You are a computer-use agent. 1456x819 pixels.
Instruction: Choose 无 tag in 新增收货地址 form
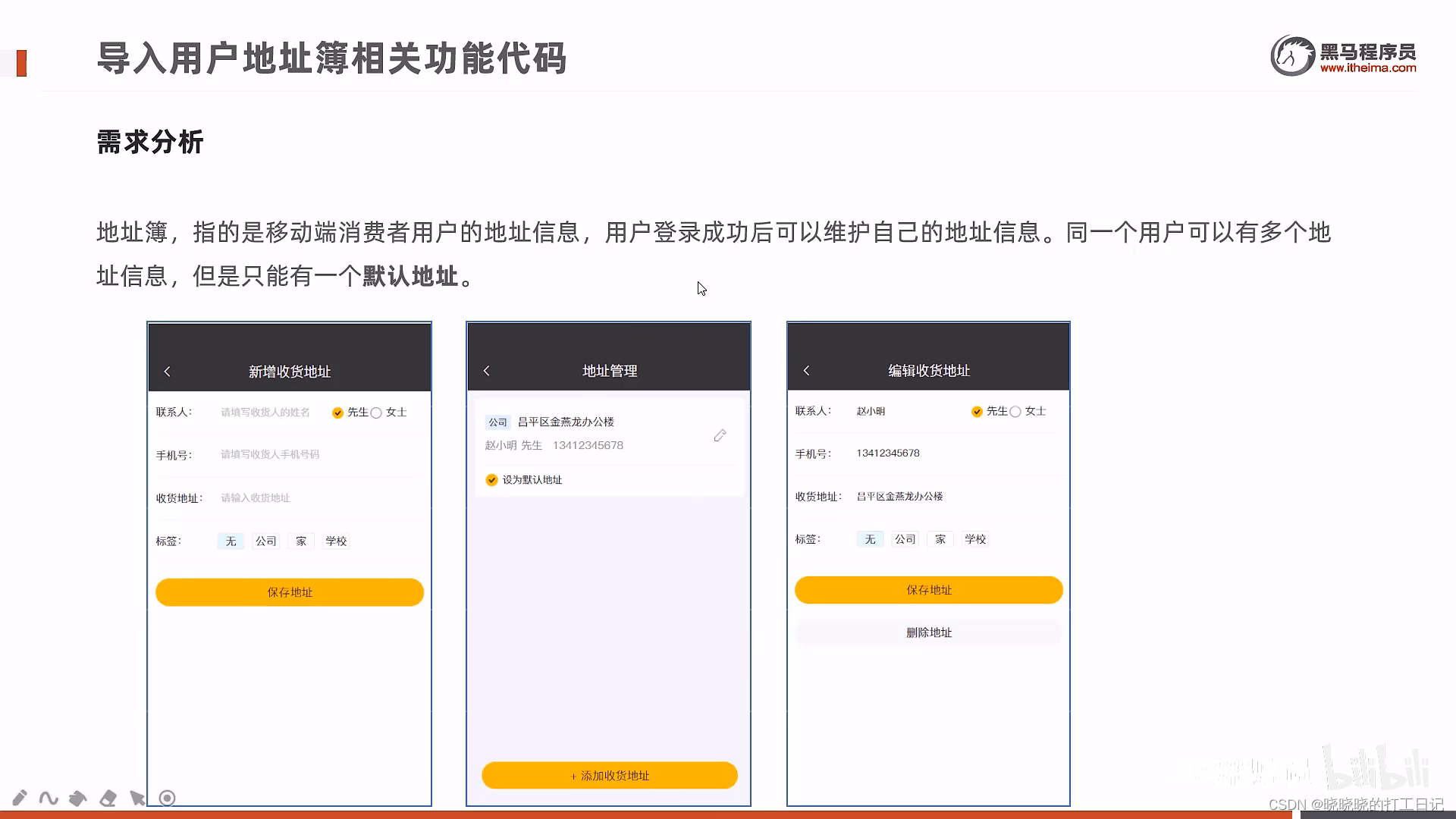click(x=231, y=541)
